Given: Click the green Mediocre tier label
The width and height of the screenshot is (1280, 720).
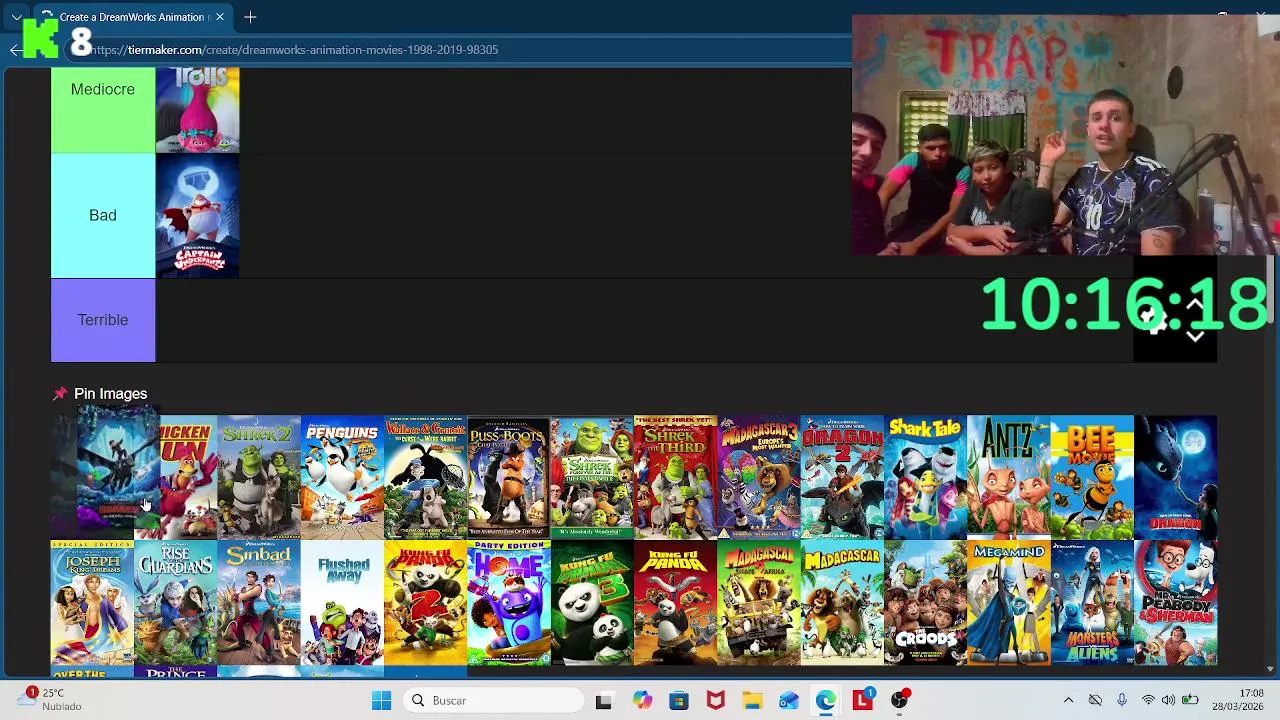Looking at the screenshot, I should point(103,109).
